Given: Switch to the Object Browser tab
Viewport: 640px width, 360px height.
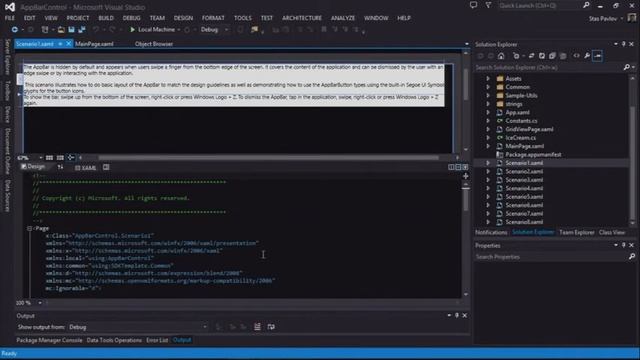Looking at the screenshot, I should click(x=154, y=44).
